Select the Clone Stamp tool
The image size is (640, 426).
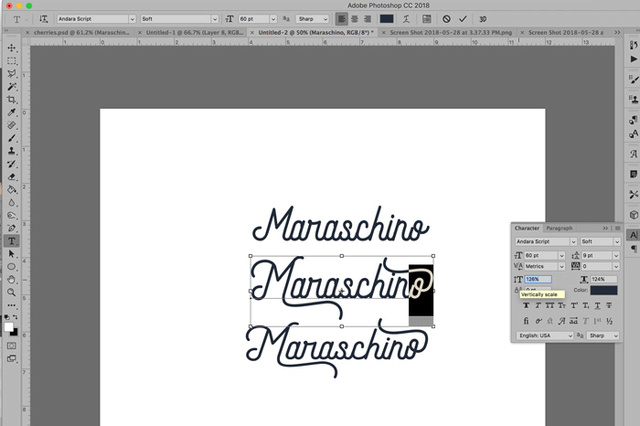11,151
